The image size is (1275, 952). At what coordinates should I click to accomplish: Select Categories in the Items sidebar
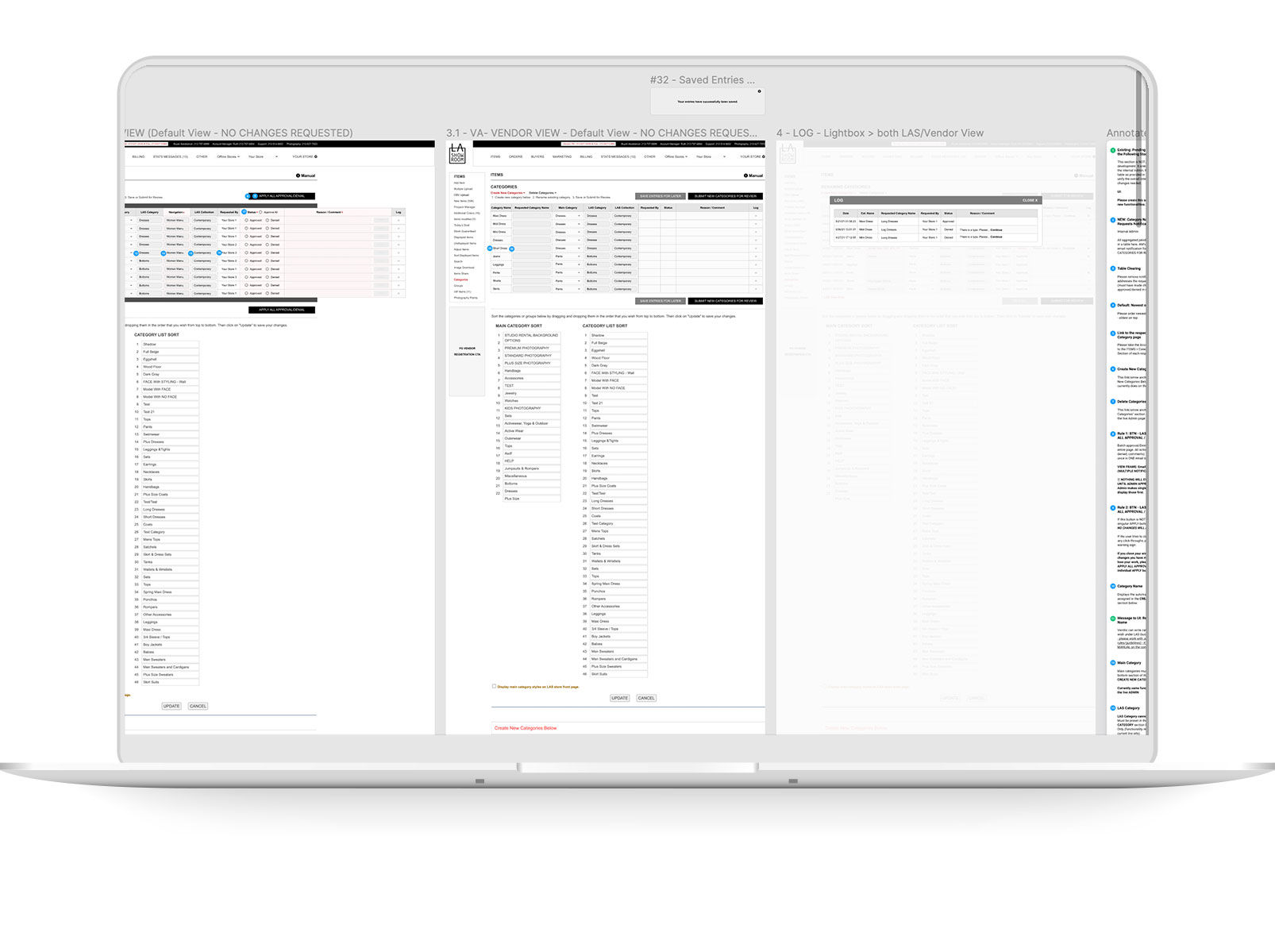click(460, 279)
